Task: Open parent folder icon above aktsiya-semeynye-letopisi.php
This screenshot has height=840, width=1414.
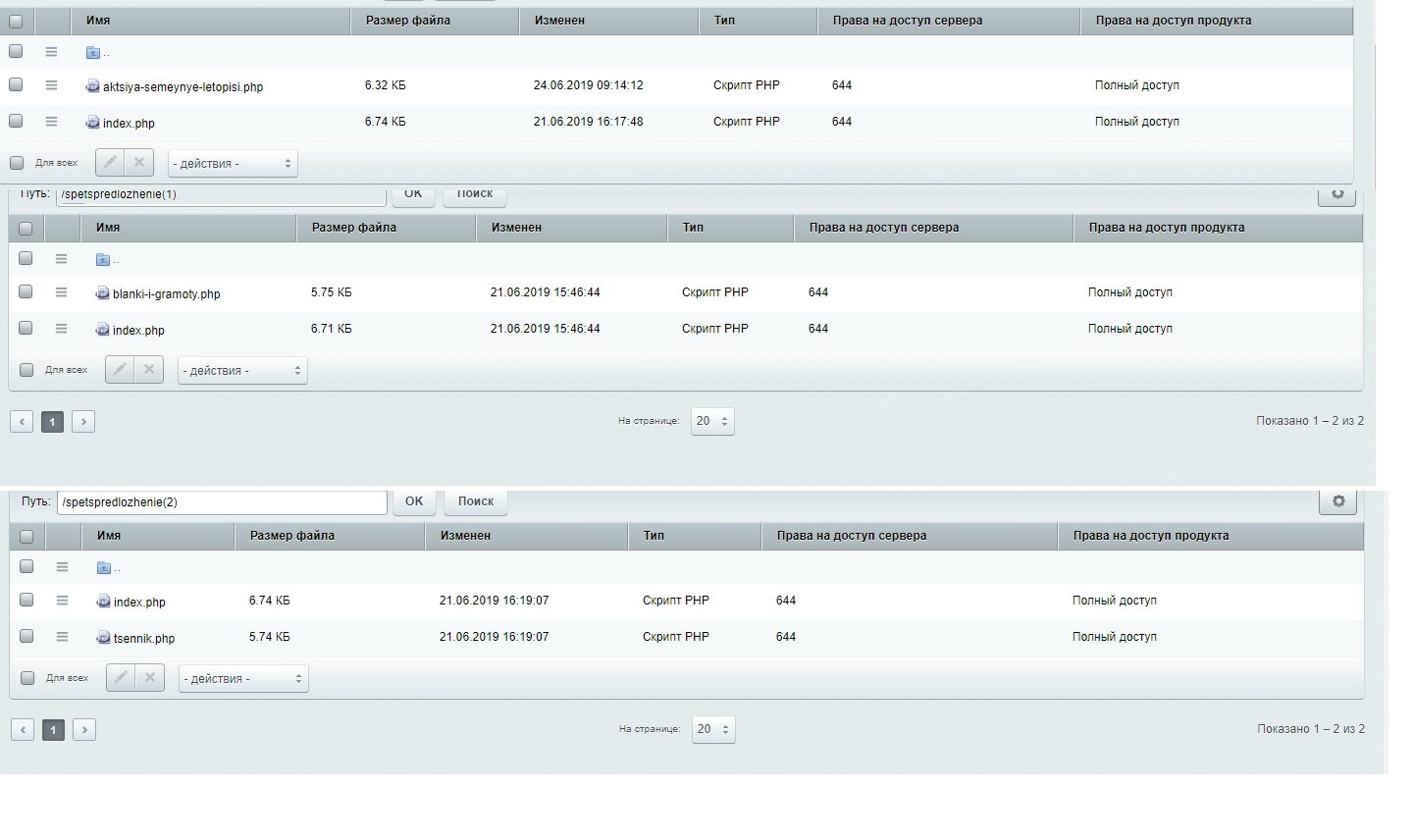Action: pos(93,53)
